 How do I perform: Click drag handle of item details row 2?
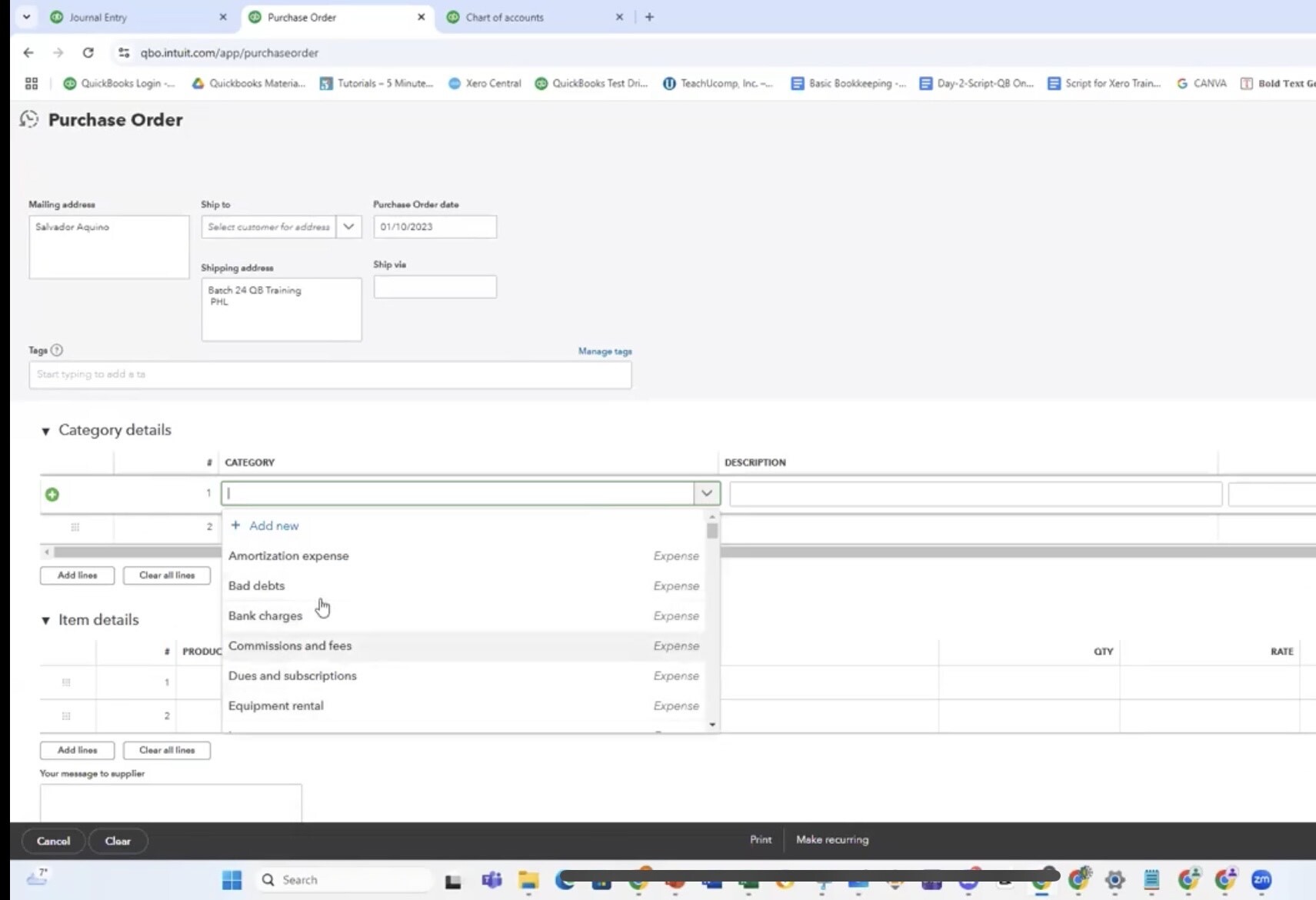(66, 716)
